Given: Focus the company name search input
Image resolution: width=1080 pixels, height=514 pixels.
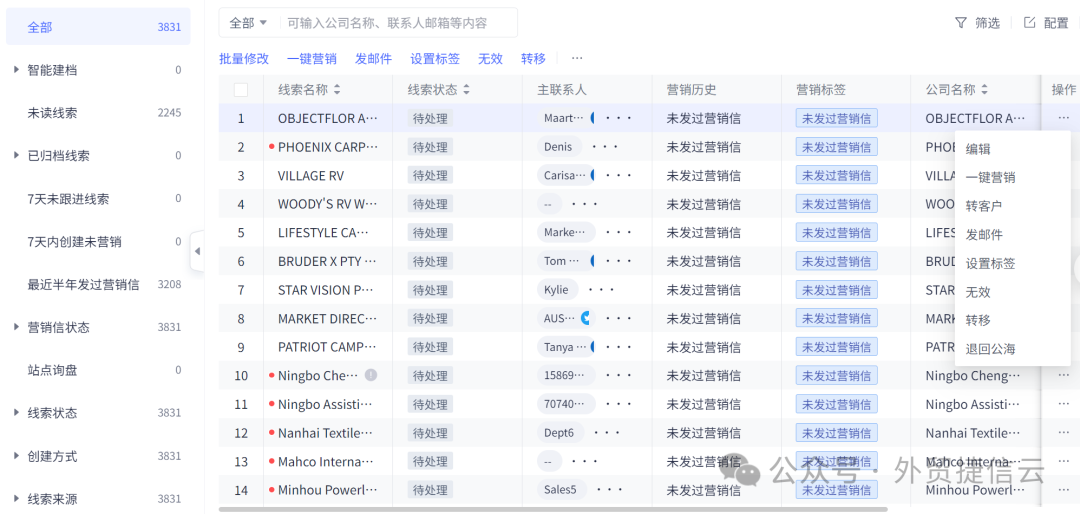Looking at the screenshot, I should tap(398, 23).
